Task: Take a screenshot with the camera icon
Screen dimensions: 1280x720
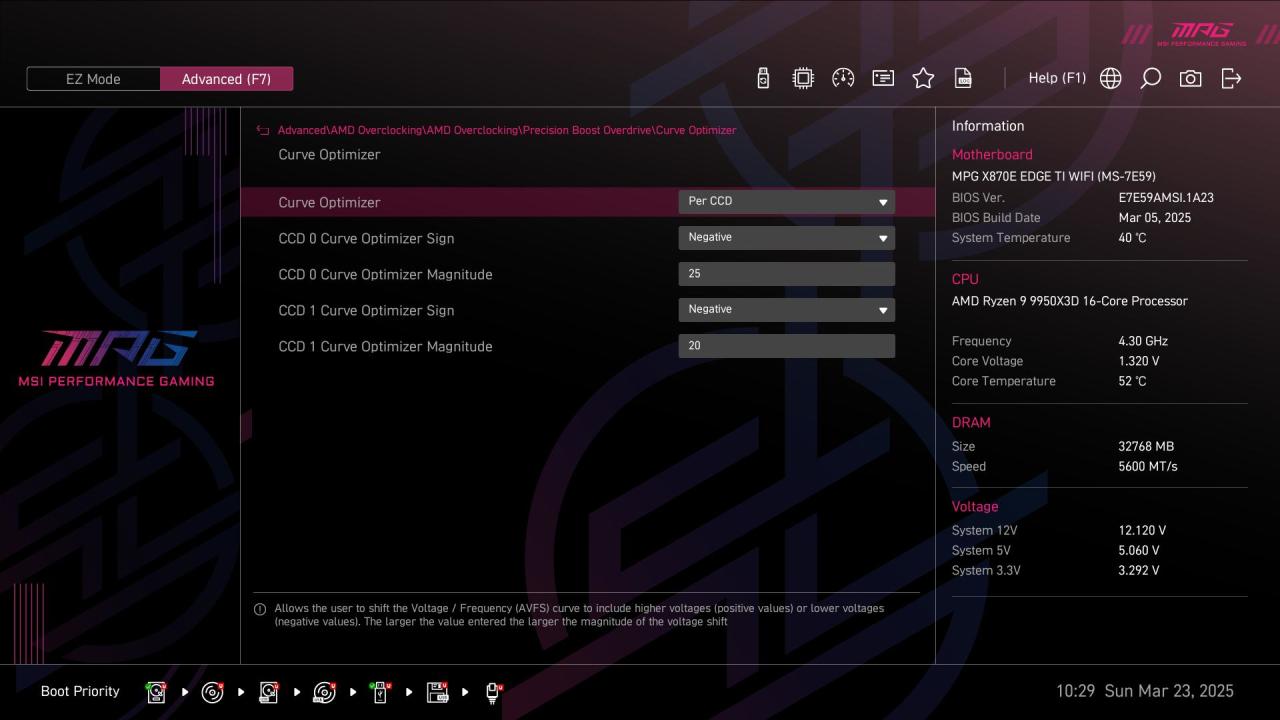Action: (x=1190, y=78)
